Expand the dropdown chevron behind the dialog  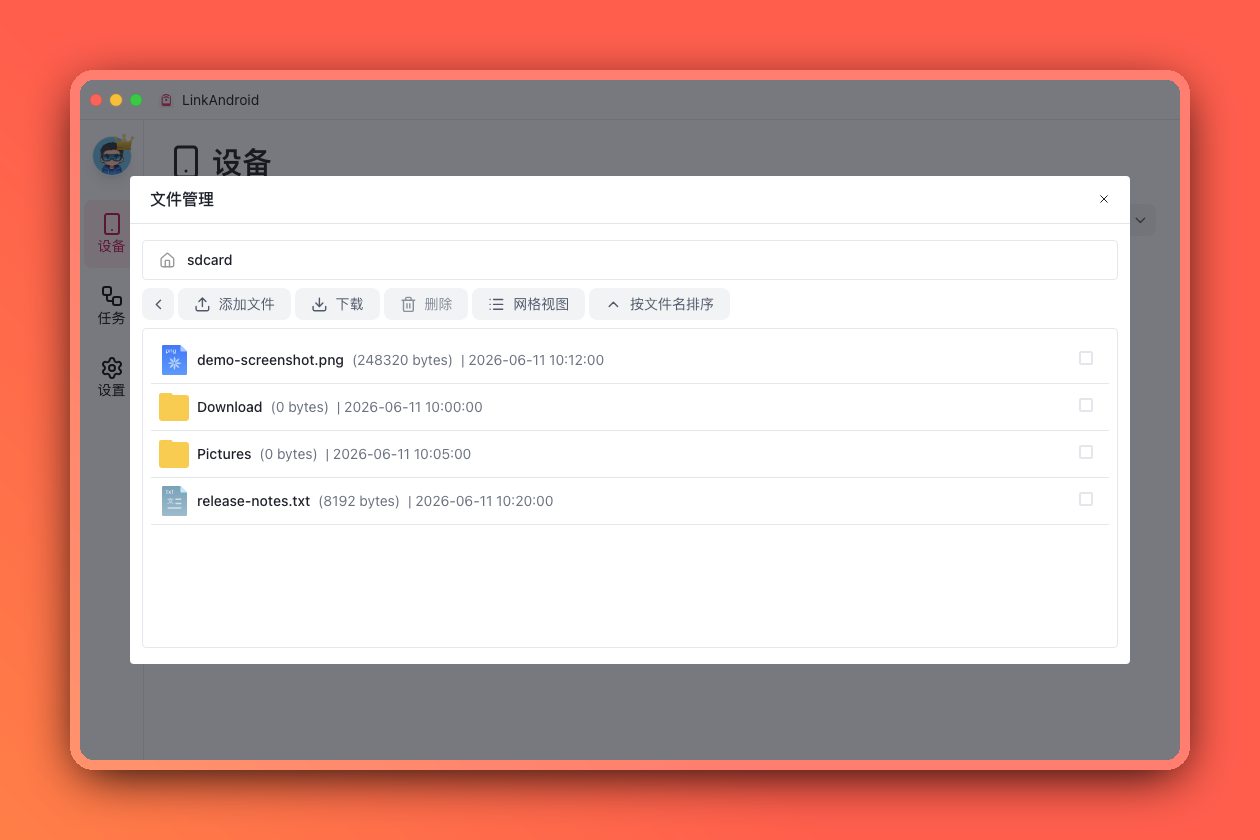tap(1140, 220)
